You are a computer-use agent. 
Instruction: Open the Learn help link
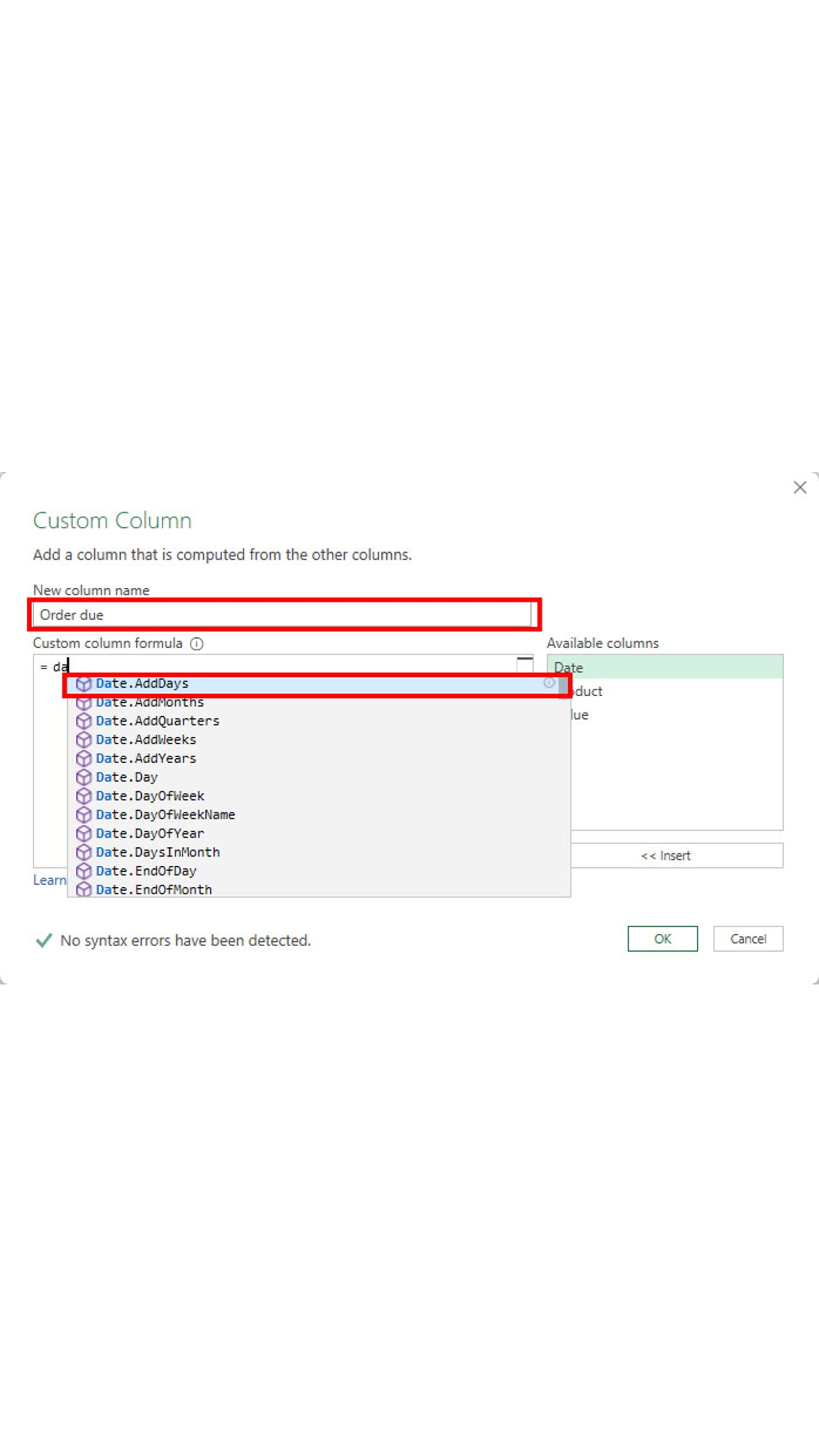[50, 880]
